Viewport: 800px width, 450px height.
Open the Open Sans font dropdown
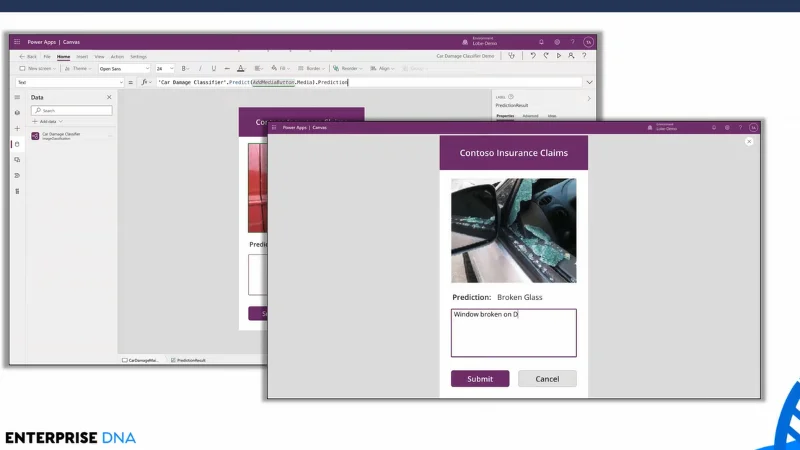pyautogui.click(x=124, y=68)
